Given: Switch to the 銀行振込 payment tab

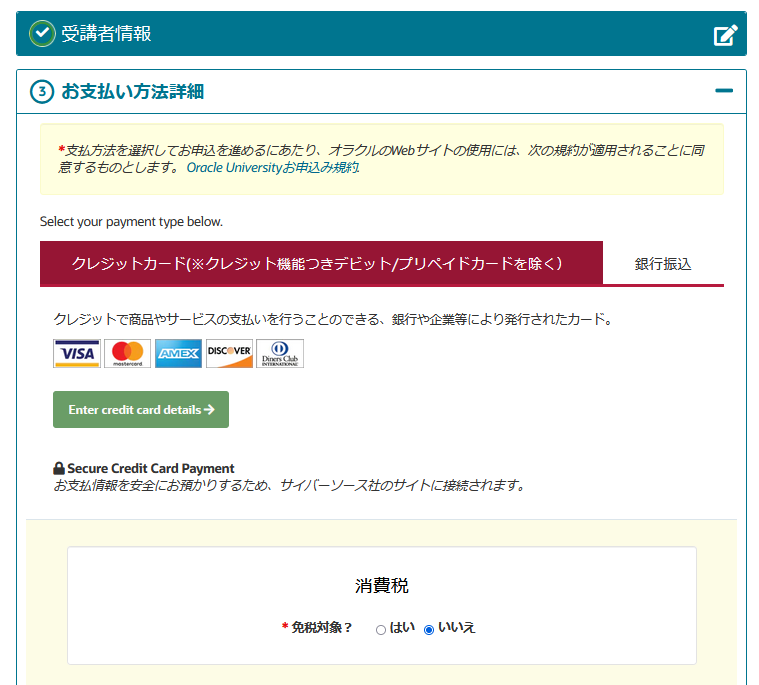Looking at the screenshot, I should pyautogui.click(x=663, y=264).
